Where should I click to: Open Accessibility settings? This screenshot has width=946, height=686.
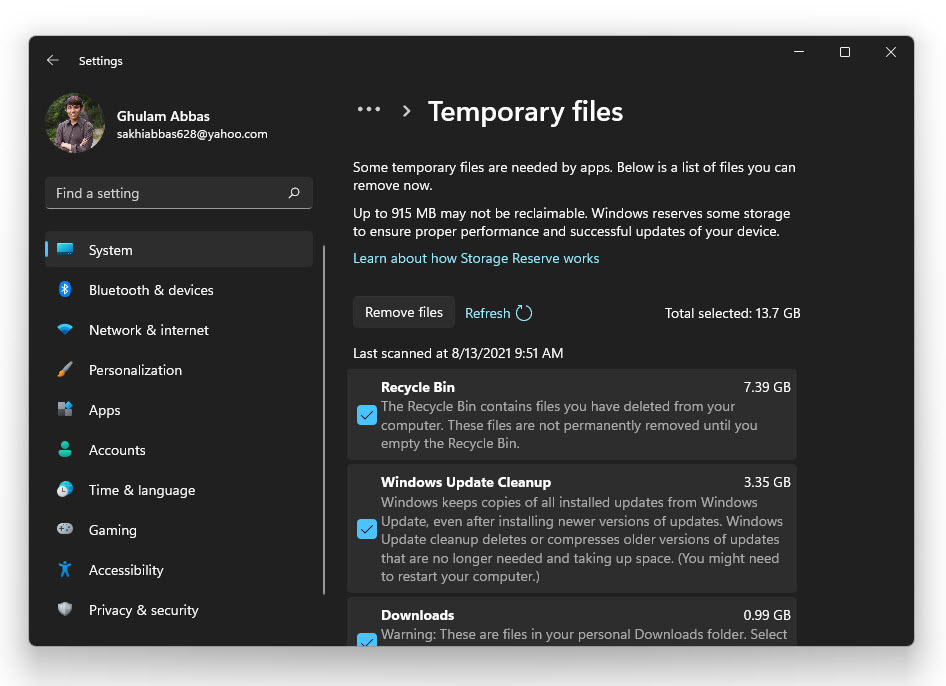[179, 570]
